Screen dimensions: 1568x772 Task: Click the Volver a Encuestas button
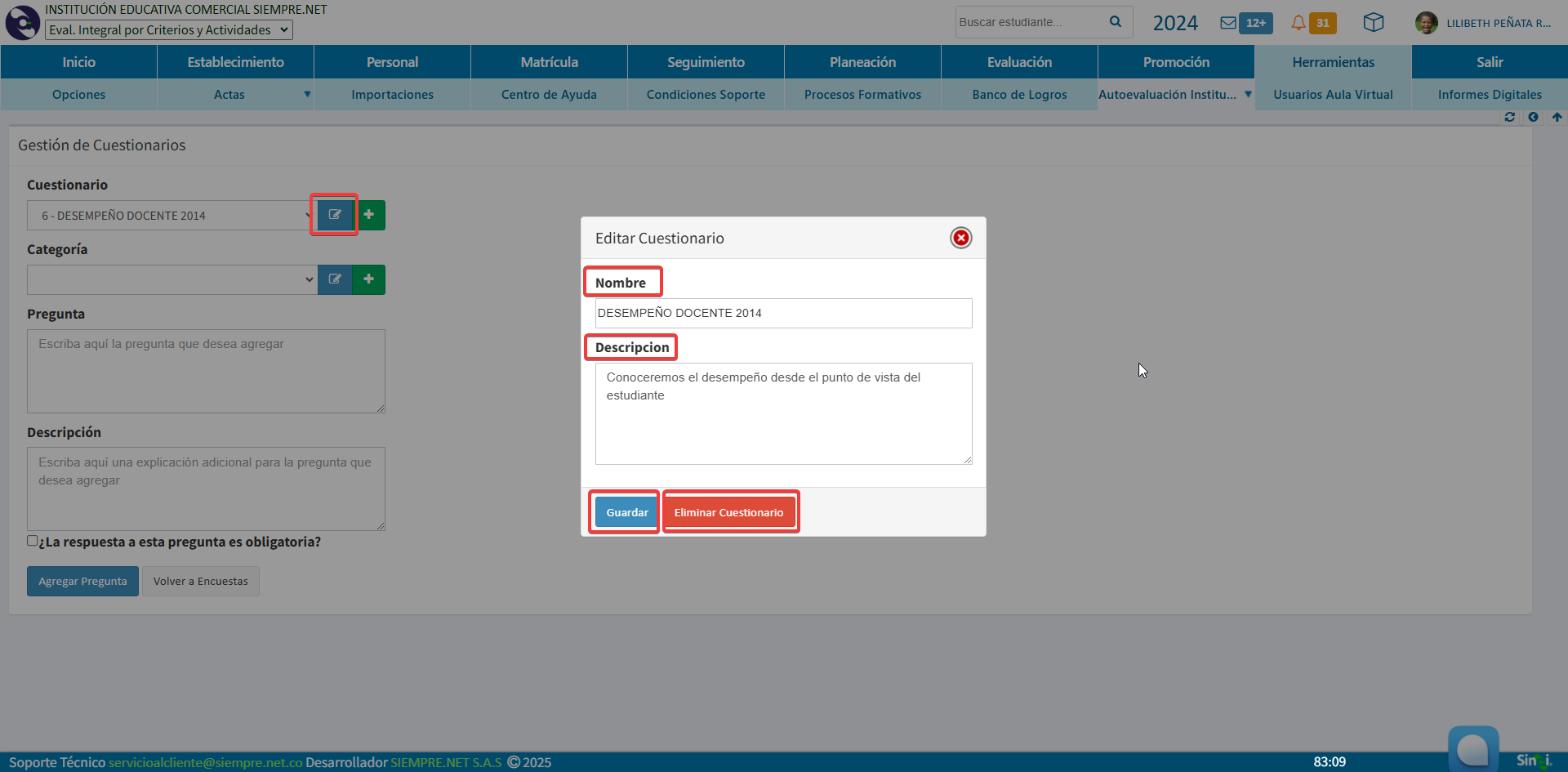click(x=201, y=582)
